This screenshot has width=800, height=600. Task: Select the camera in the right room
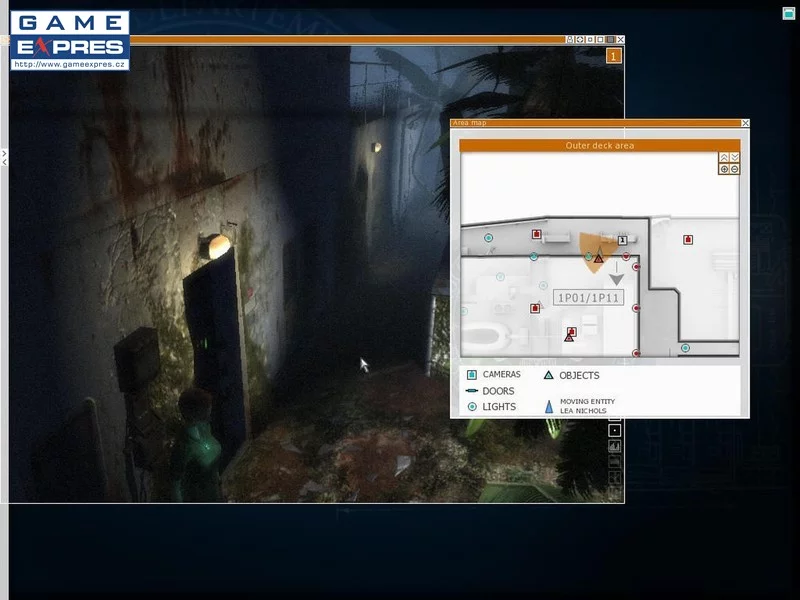tap(688, 239)
